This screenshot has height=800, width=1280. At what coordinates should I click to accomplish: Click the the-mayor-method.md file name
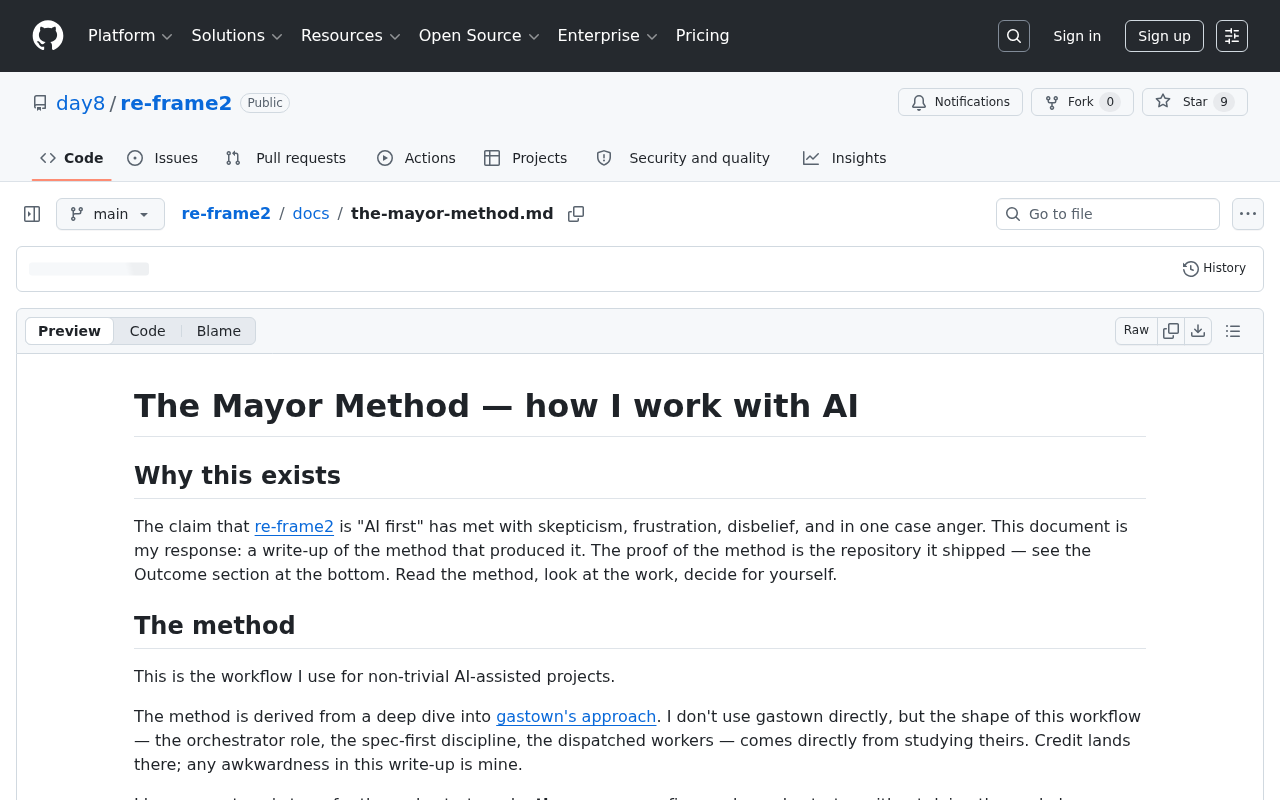(x=452, y=214)
